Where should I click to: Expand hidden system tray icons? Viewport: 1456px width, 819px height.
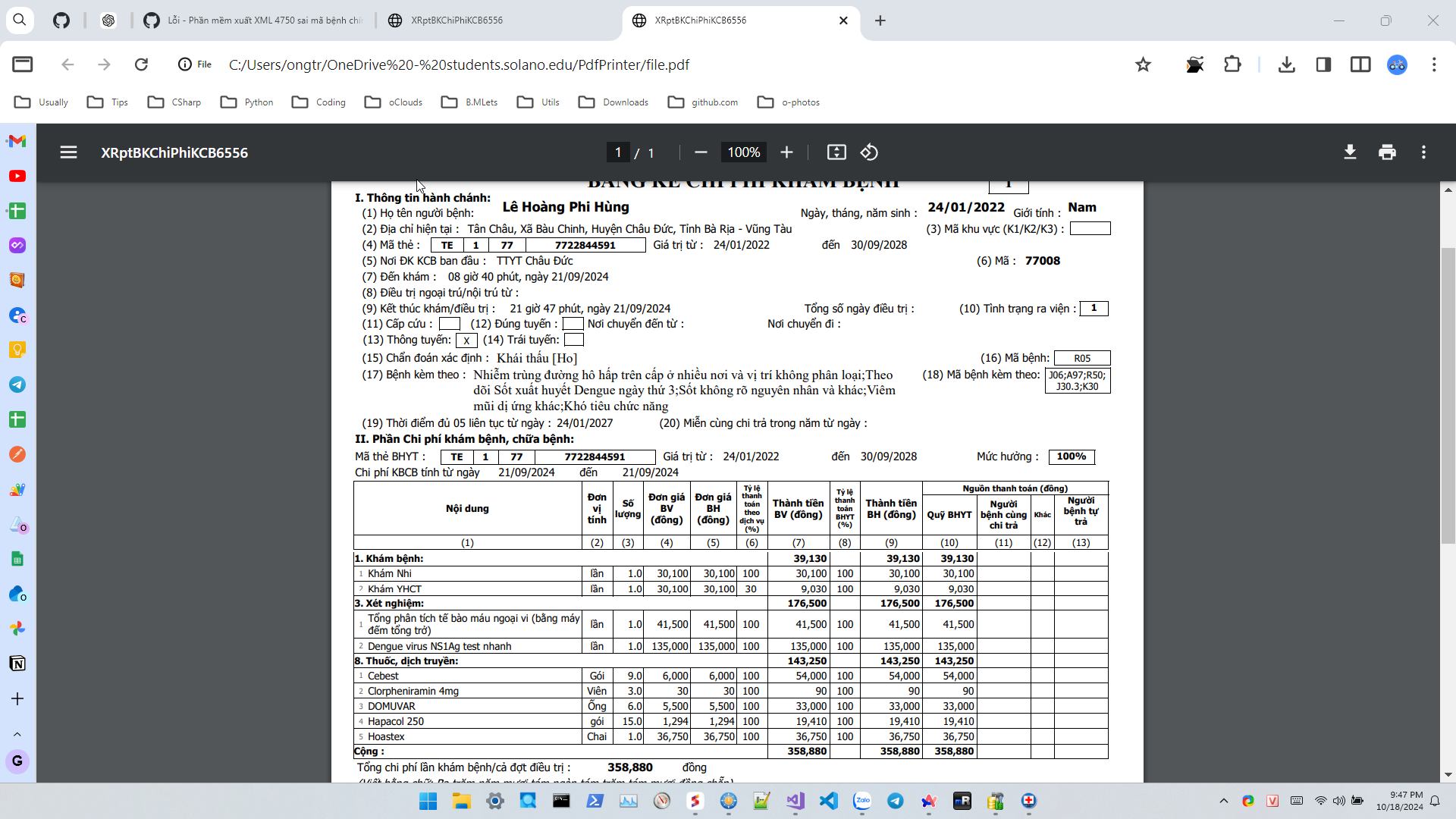(x=1223, y=801)
